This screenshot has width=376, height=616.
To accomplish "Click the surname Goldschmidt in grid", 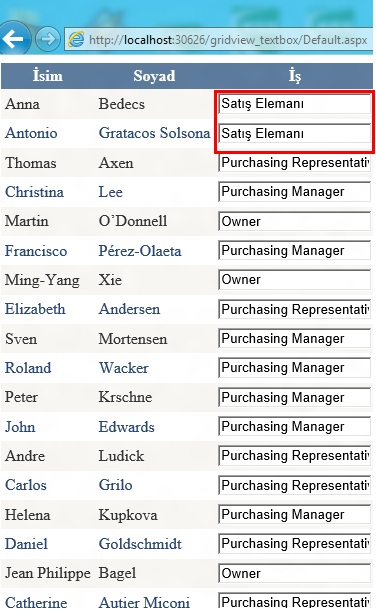I will pyautogui.click(x=140, y=544).
